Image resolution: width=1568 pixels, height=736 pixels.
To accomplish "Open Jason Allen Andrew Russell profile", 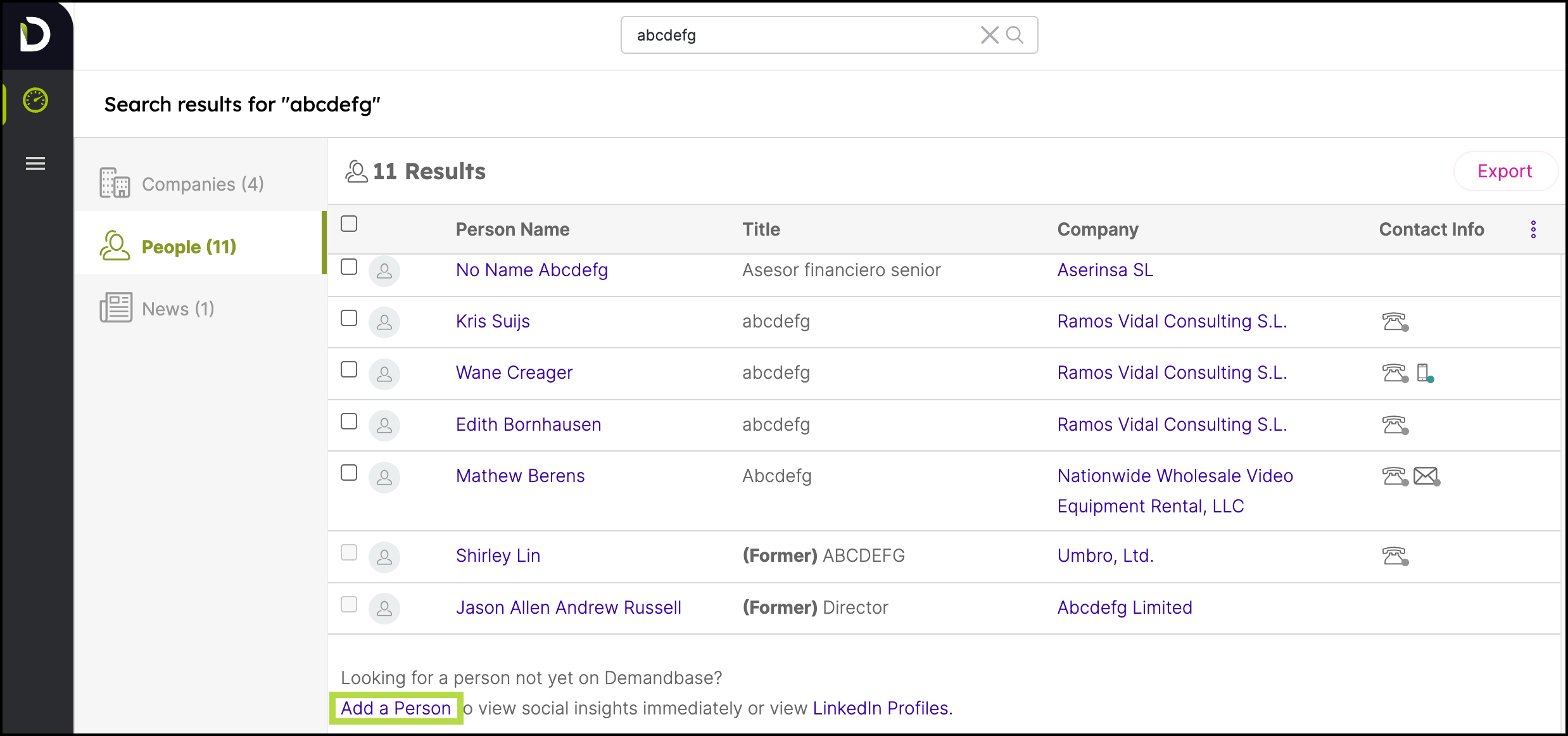I will 569,607.
